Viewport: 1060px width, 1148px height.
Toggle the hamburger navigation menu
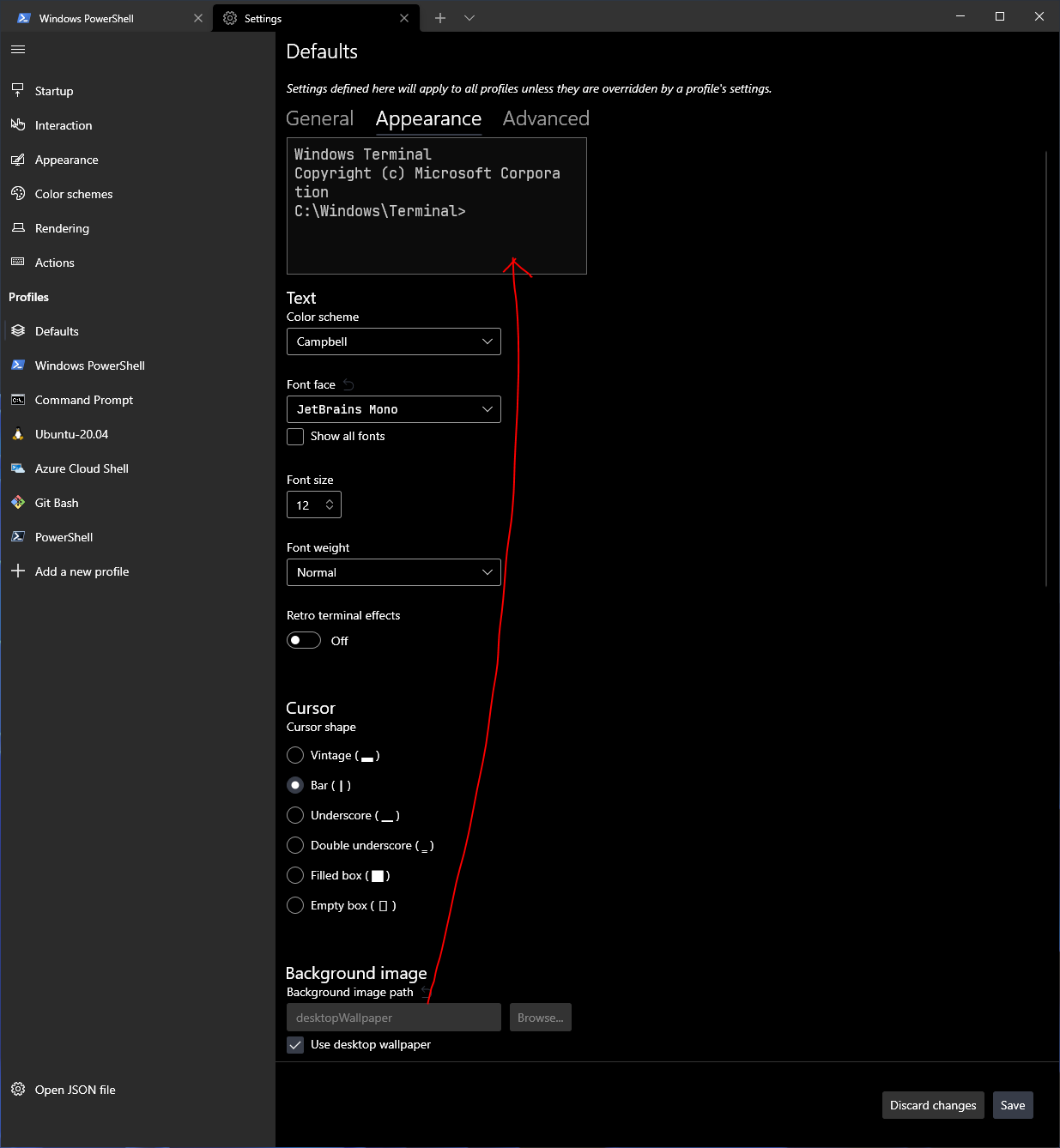click(x=18, y=50)
